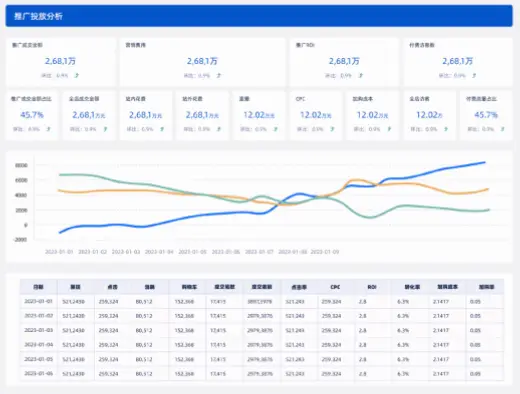Select the 2023-01-04 date cell in table

tap(38, 344)
